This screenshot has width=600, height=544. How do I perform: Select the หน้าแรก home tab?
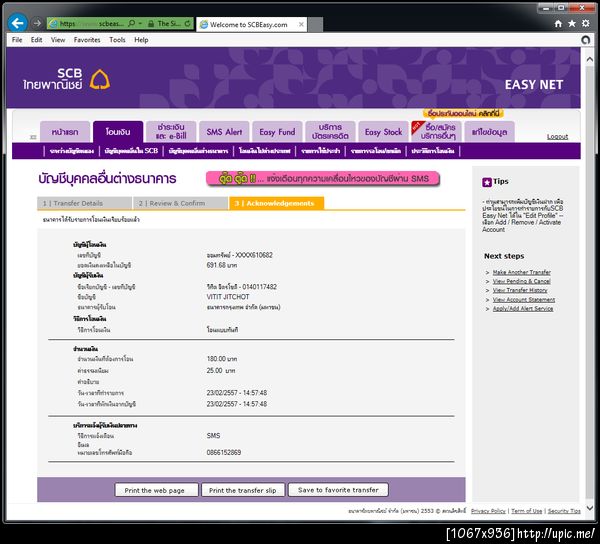click(65, 132)
